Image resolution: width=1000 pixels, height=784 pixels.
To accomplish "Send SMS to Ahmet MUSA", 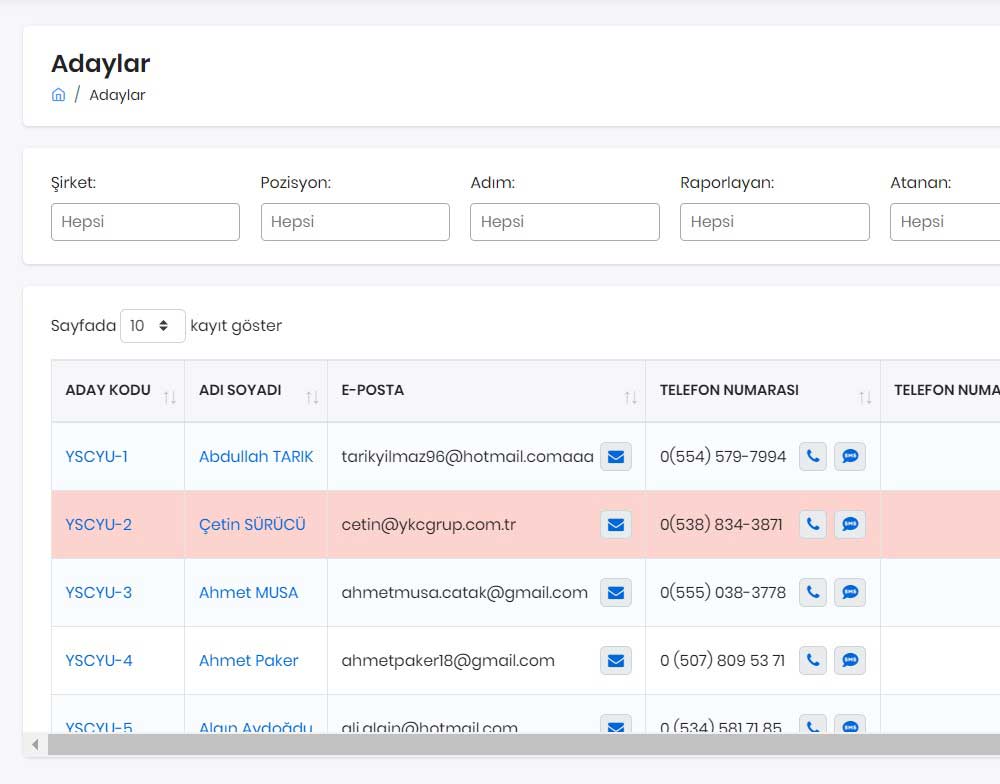I will (x=850, y=593).
